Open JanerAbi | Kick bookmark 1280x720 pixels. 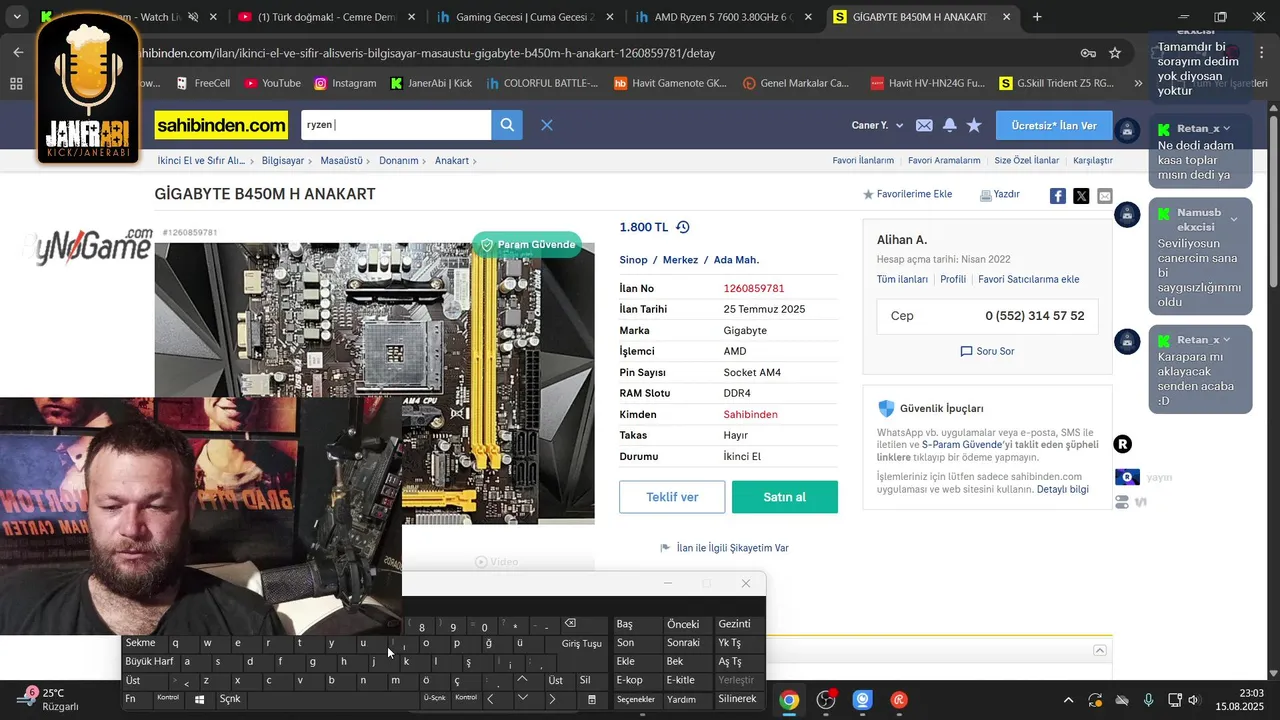tap(431, 83)
